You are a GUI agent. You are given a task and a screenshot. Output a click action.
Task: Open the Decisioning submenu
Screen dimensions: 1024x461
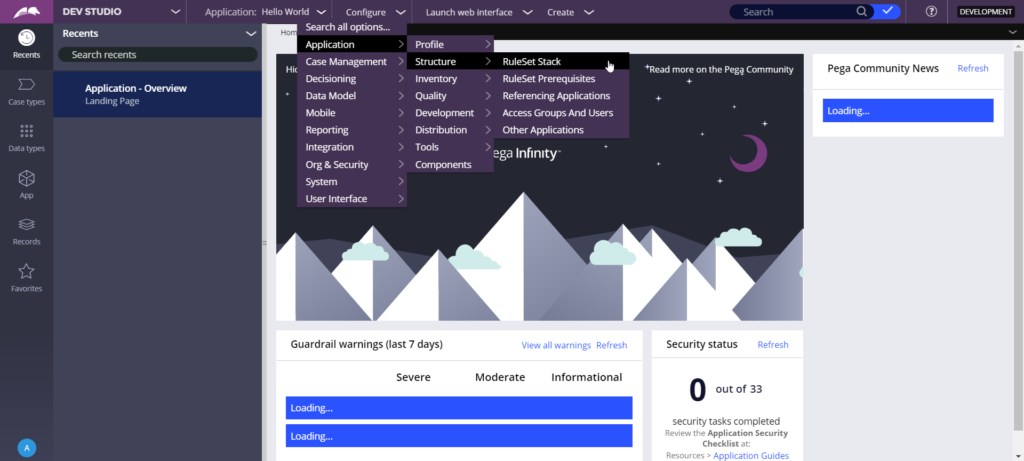click(352, 78)
